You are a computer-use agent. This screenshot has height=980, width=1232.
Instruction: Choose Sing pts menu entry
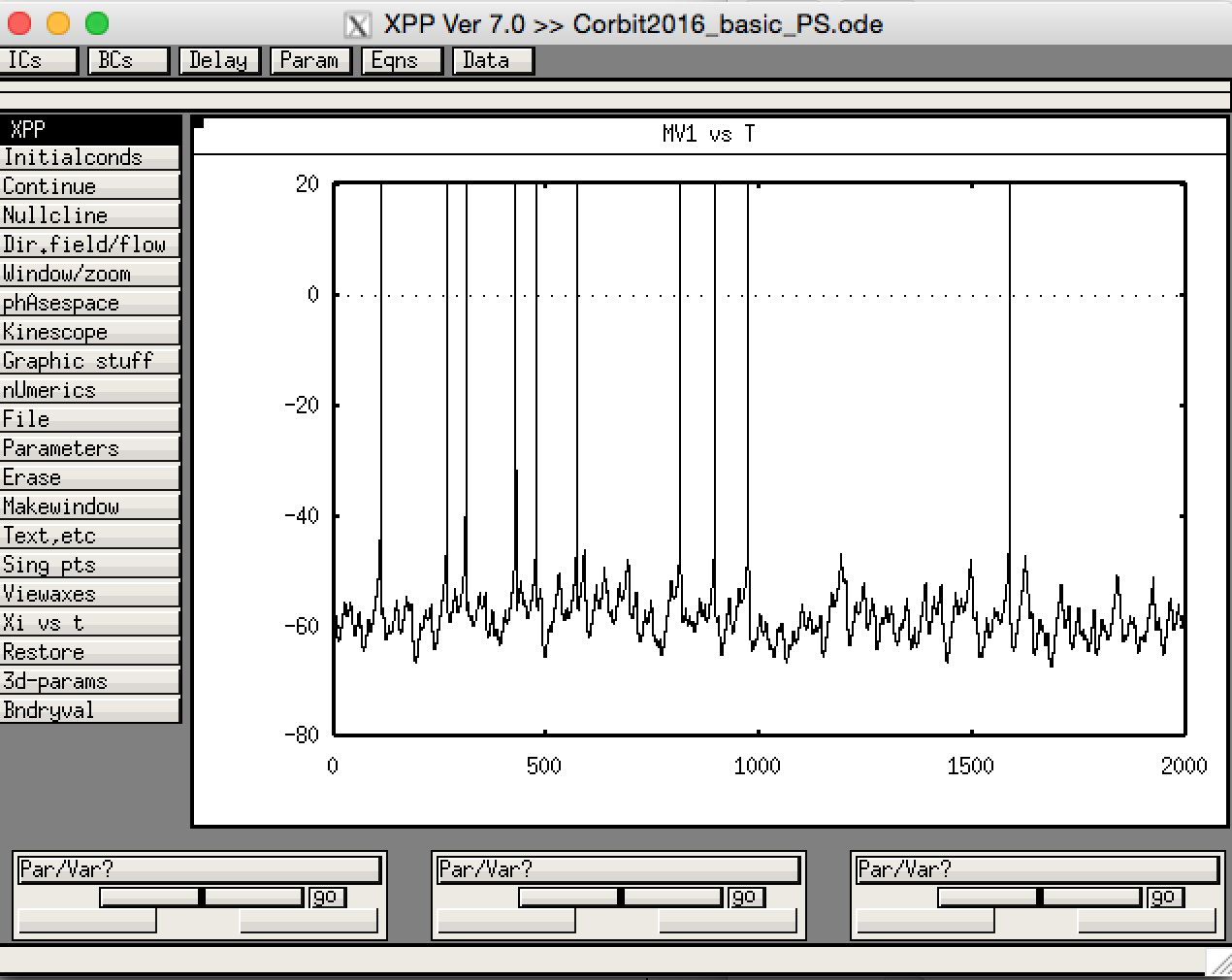[x=90, y=565]
